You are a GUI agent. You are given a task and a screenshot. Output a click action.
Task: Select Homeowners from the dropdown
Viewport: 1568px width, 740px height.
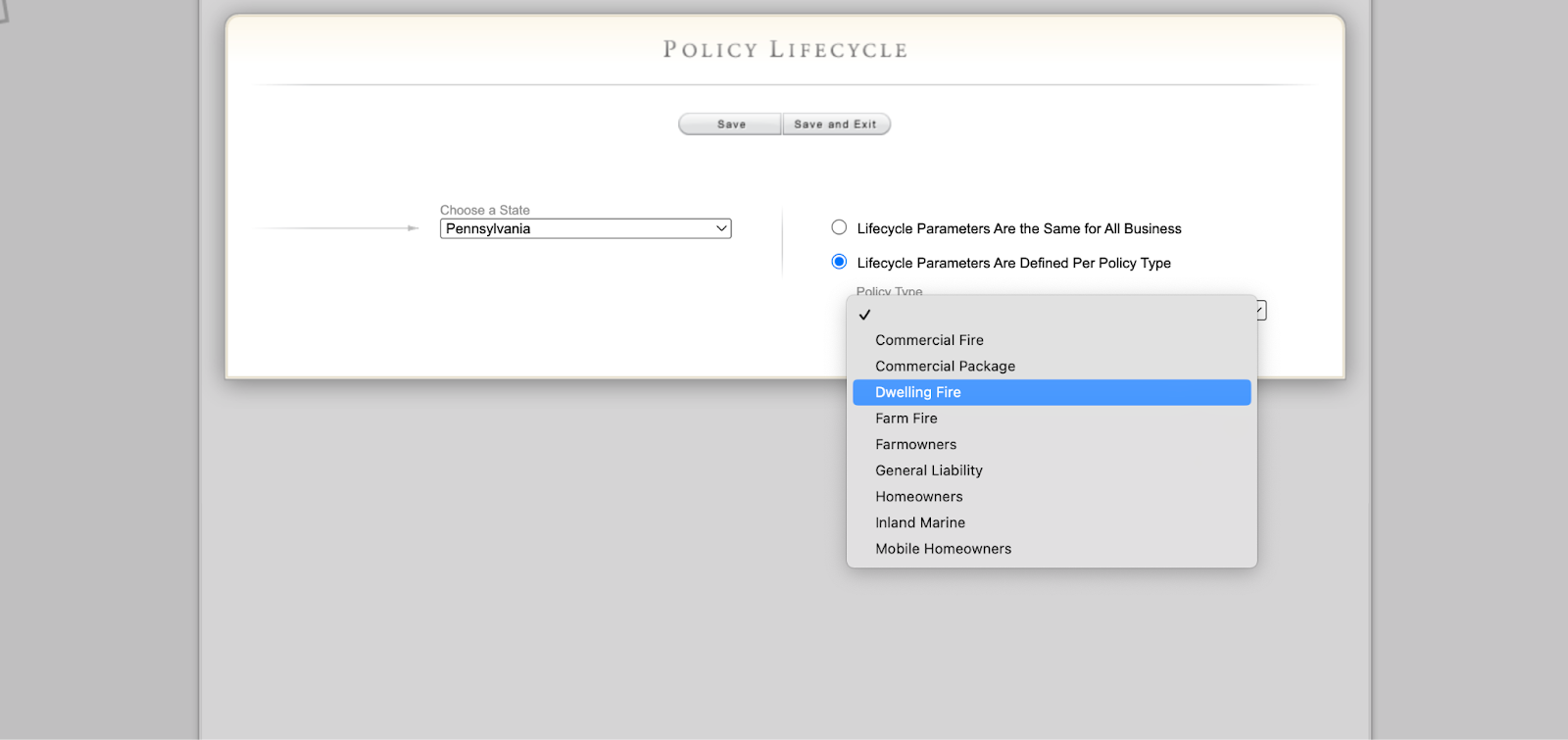click(919, 497)
